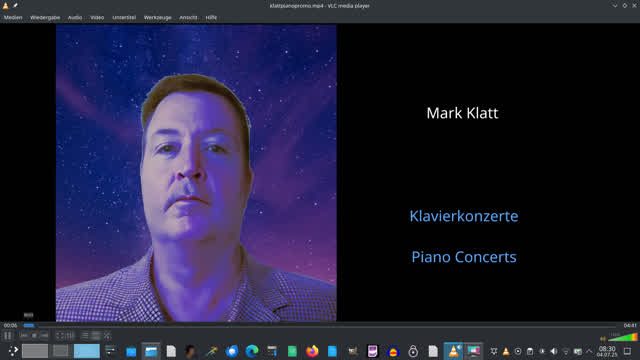Click the elapsed time label 00:06
Screen dimensions: 640x360
(x=10, y=325)
